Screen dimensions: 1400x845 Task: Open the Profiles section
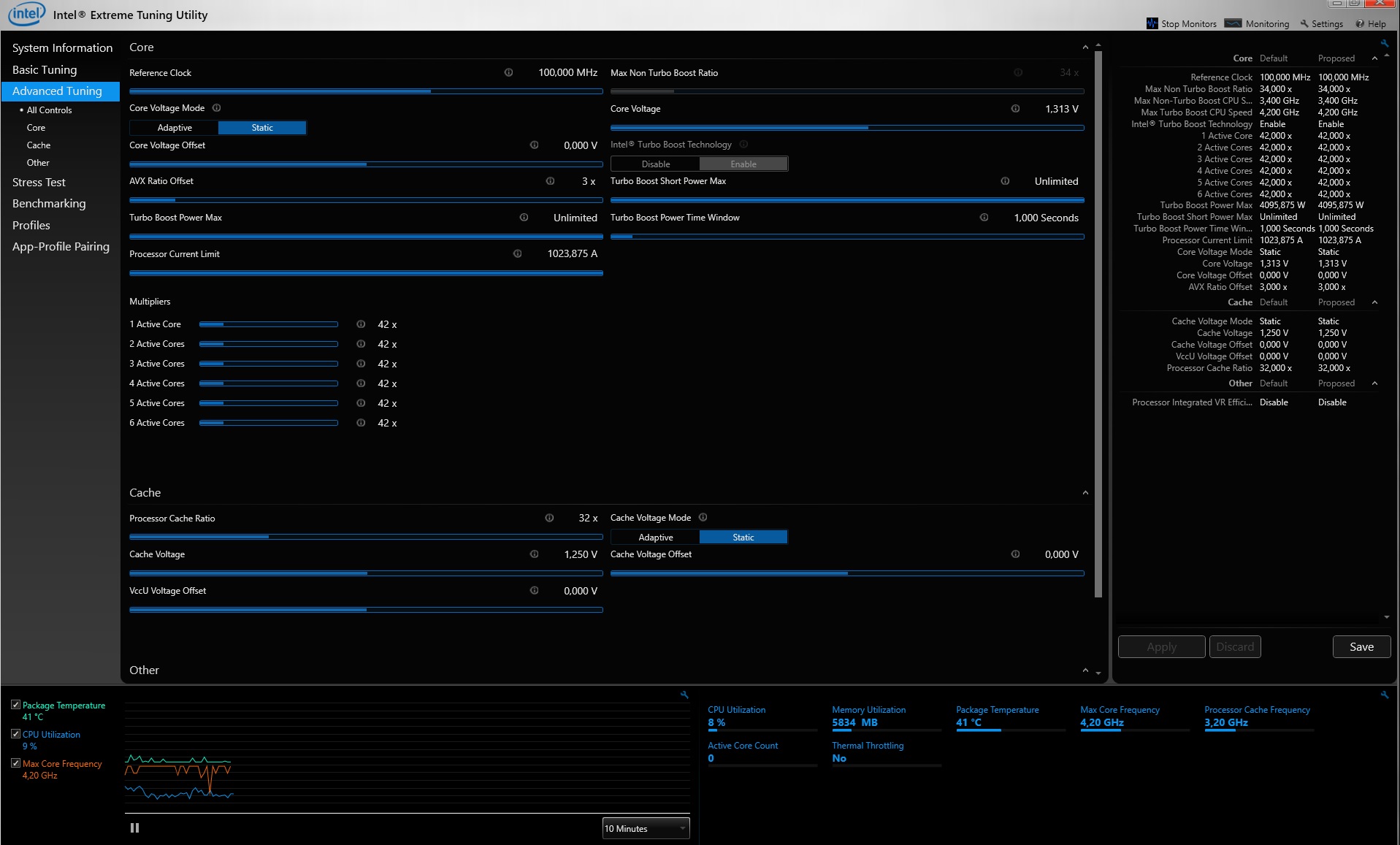(x=31, y=226)
